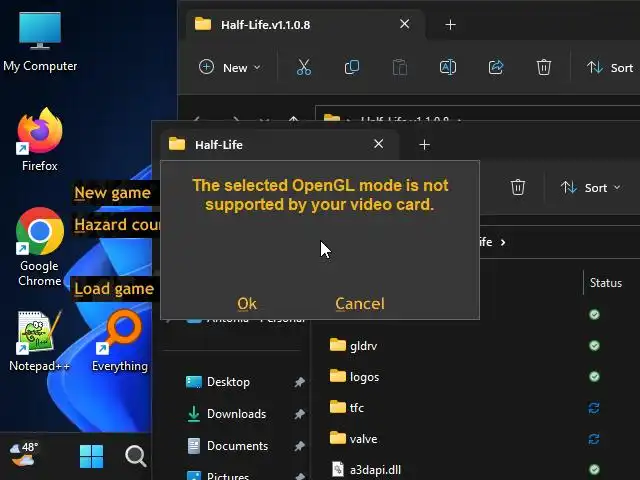Screen dimensions: 640x480
Task: Open the My Computer desktop icon
Action: (40, 42)
